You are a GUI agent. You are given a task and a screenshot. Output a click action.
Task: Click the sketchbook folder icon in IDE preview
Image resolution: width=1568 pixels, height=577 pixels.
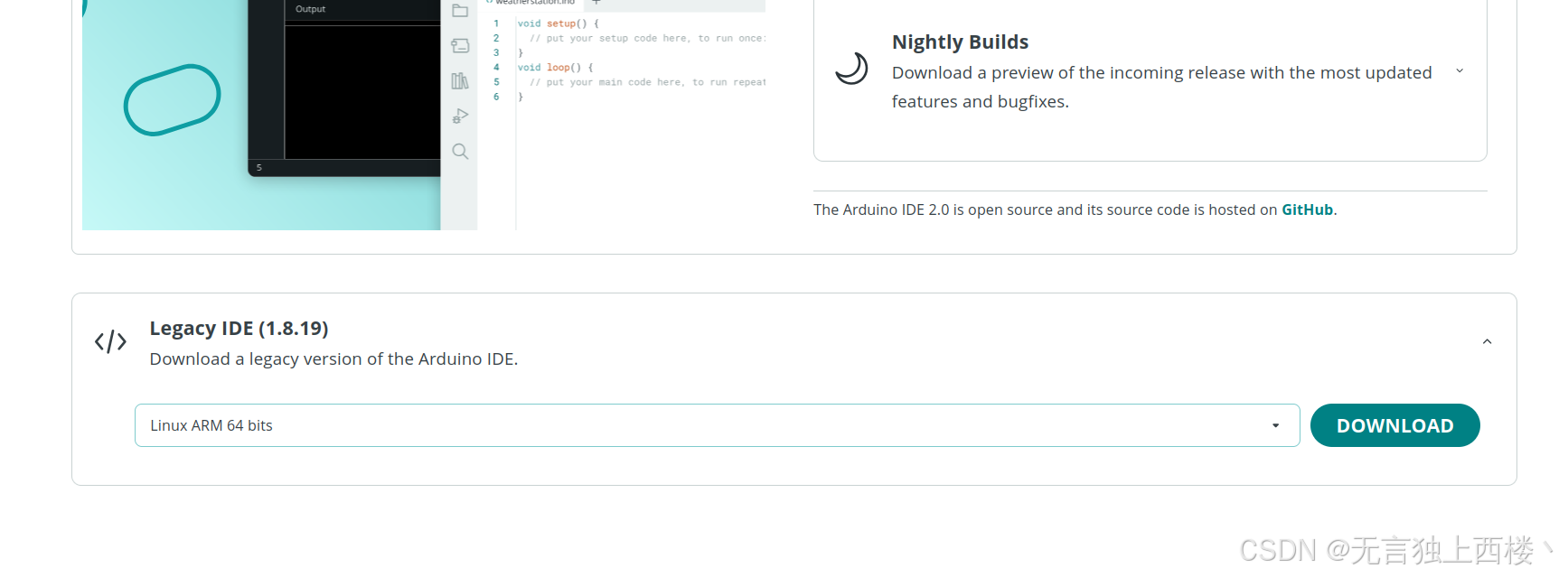(460, 11)
